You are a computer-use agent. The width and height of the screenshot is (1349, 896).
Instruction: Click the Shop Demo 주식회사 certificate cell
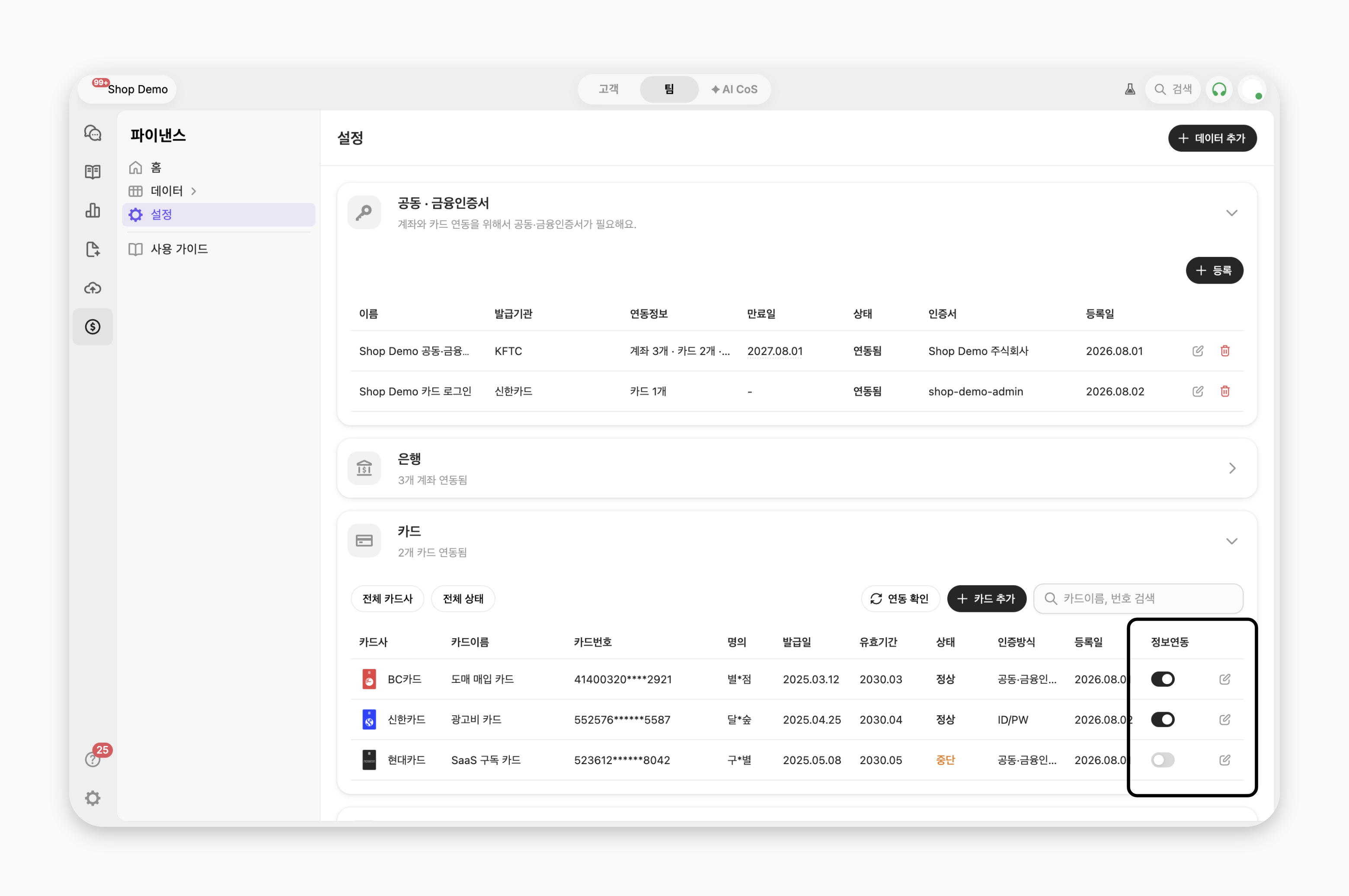[978, 351]
